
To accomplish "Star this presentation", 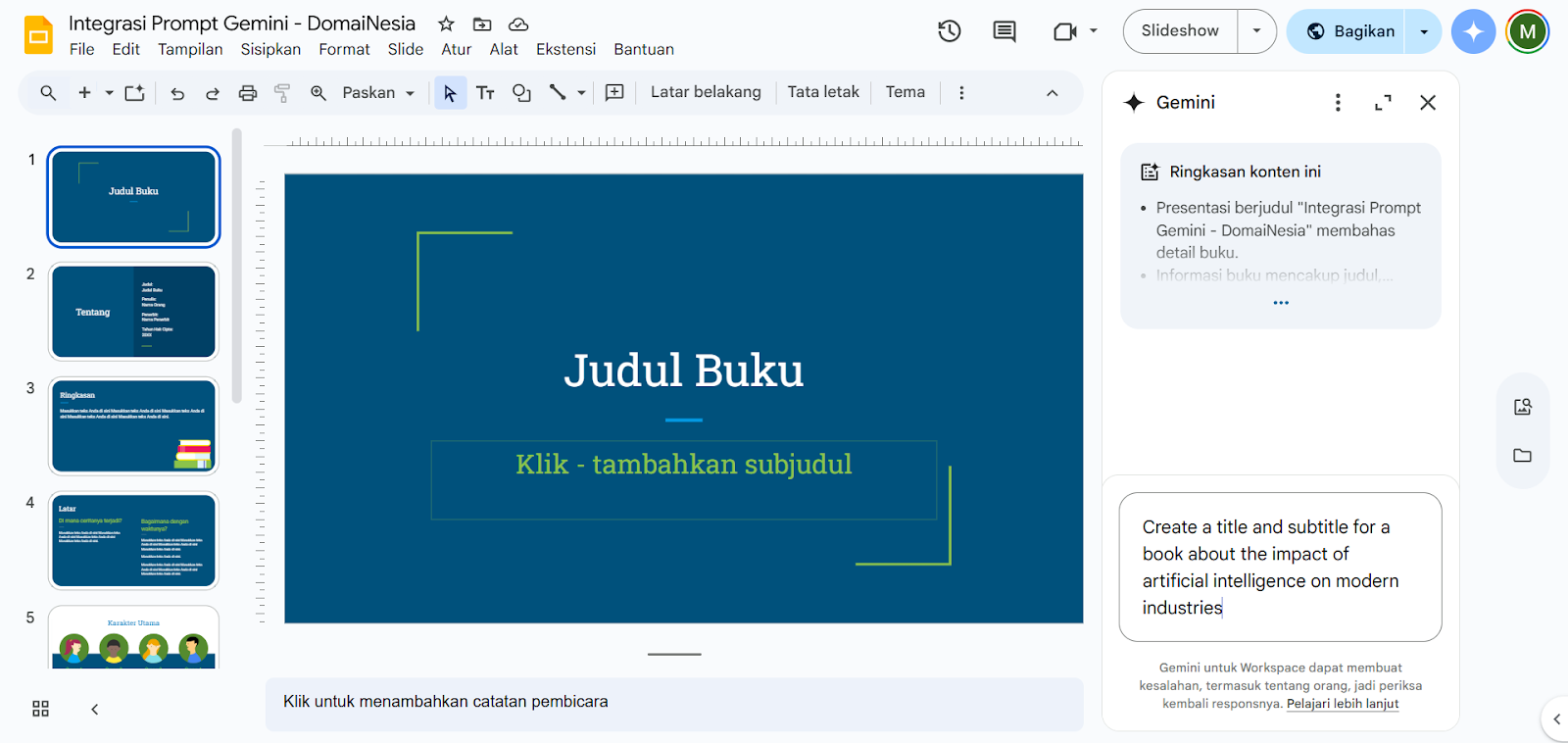I will [x=446, y=24].
